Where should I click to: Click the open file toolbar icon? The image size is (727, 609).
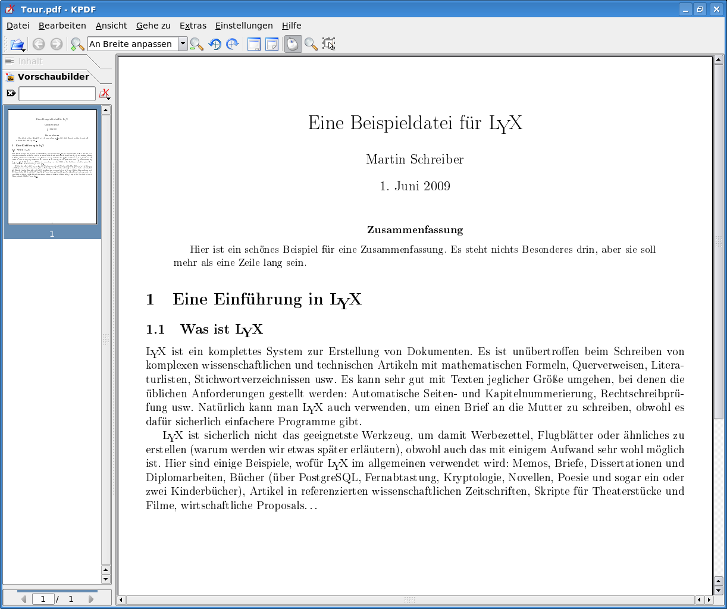[x=17, y=44]
